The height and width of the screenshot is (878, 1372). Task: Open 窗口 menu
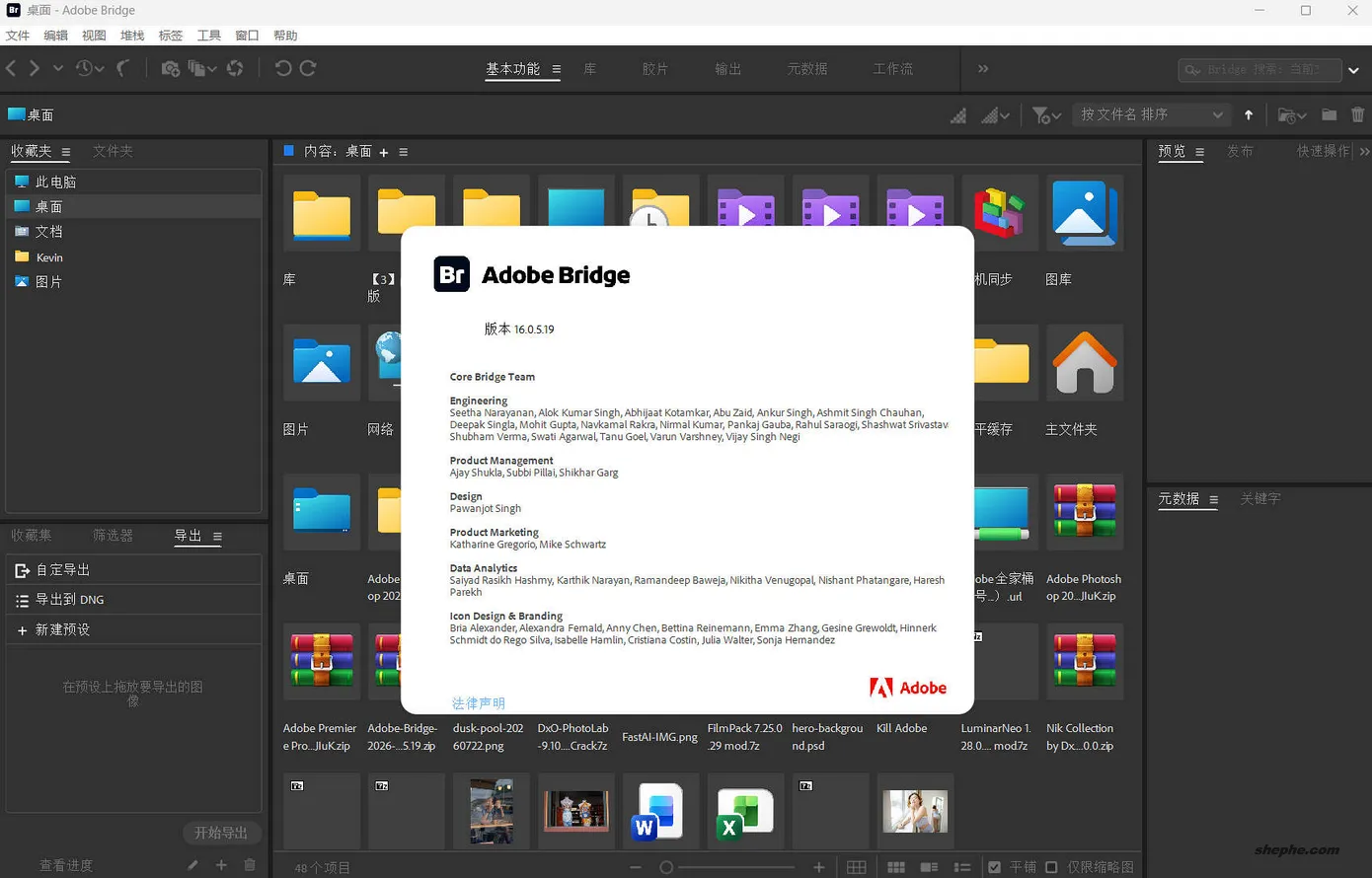point(247,36)
